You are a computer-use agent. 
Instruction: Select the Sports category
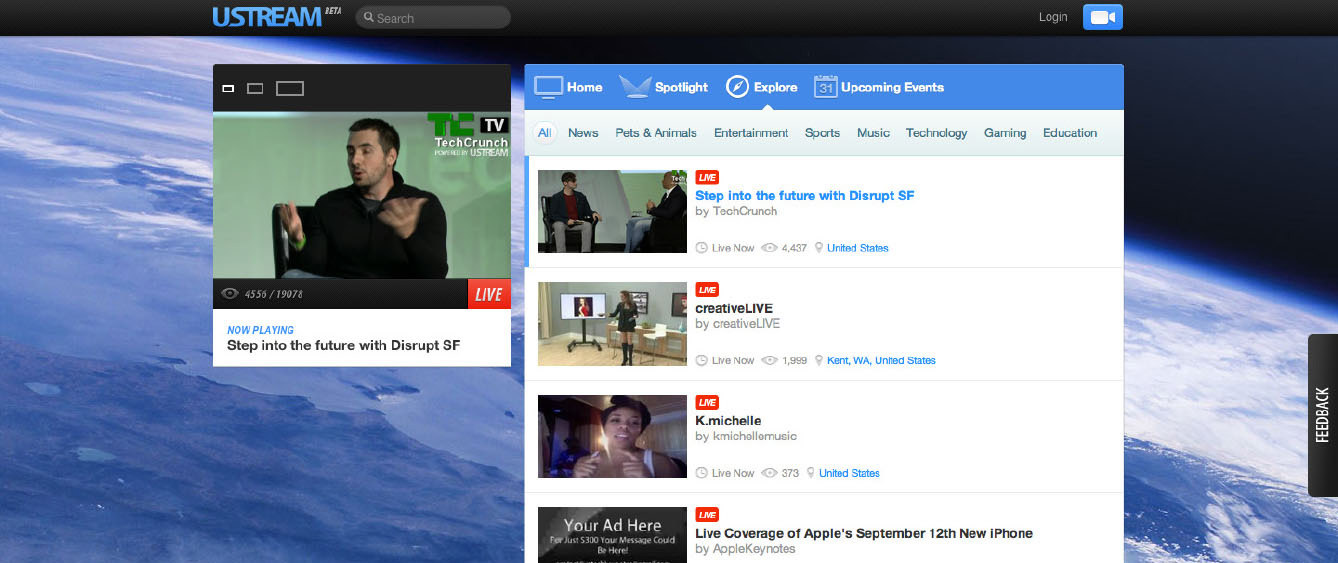coord(822,133)
